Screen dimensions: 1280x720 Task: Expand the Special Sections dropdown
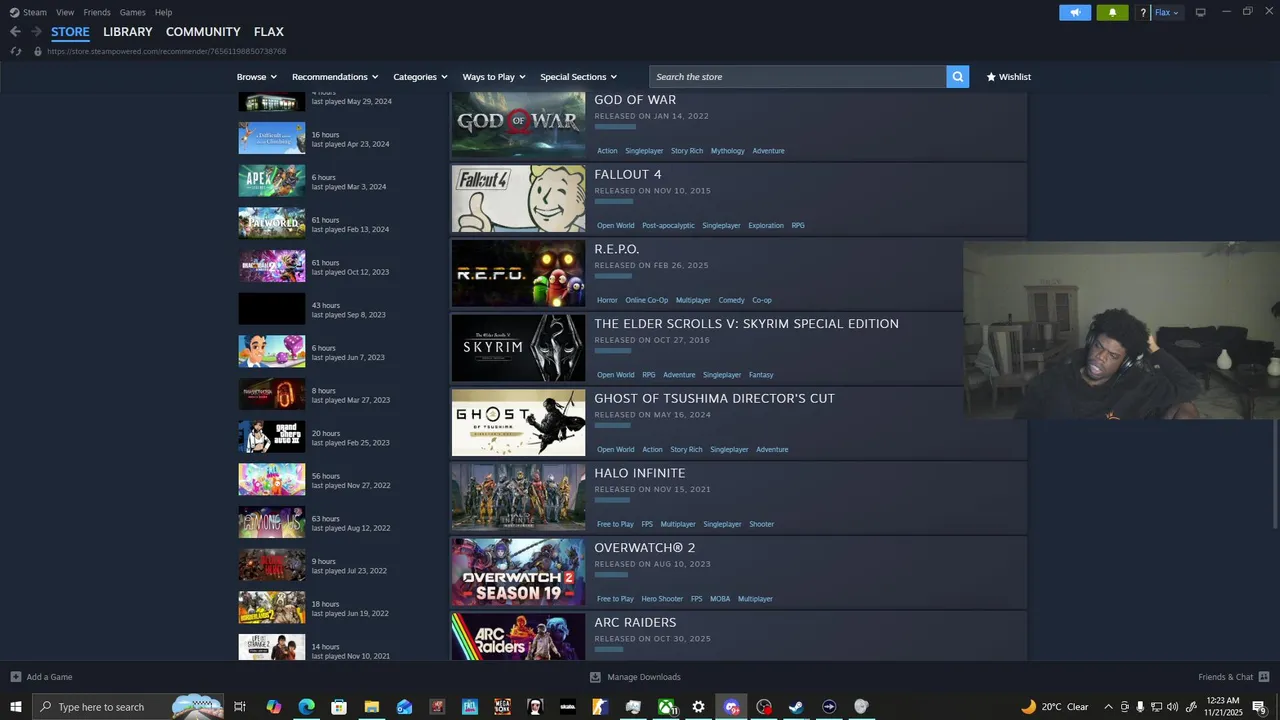point(578,77)
